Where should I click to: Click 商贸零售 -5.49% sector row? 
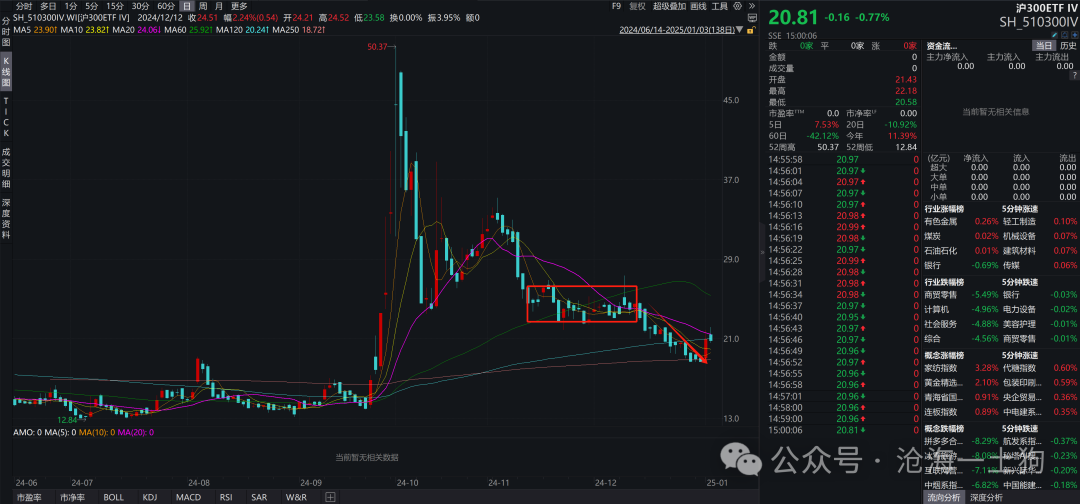(961, 295)
